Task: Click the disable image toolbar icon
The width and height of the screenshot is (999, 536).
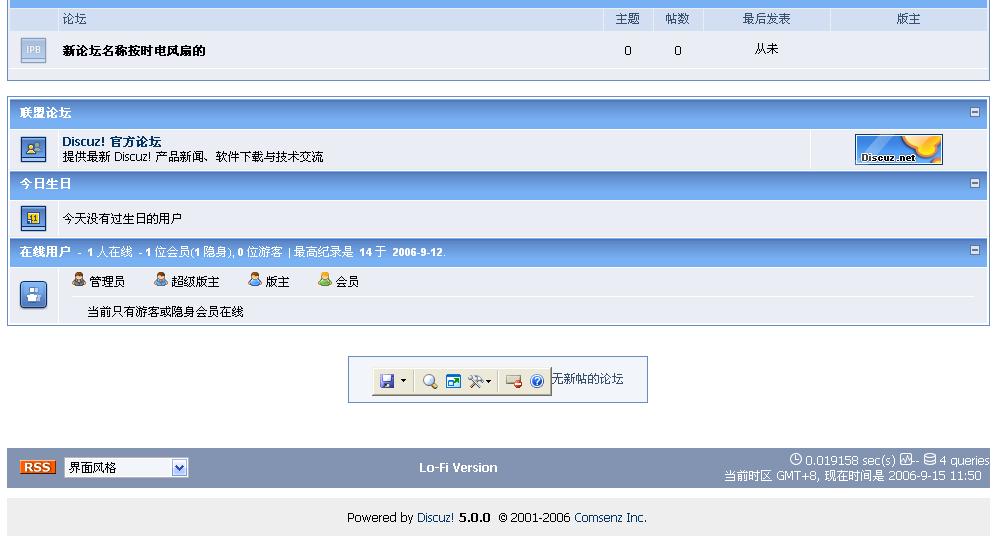Action: tap(514, 381)
